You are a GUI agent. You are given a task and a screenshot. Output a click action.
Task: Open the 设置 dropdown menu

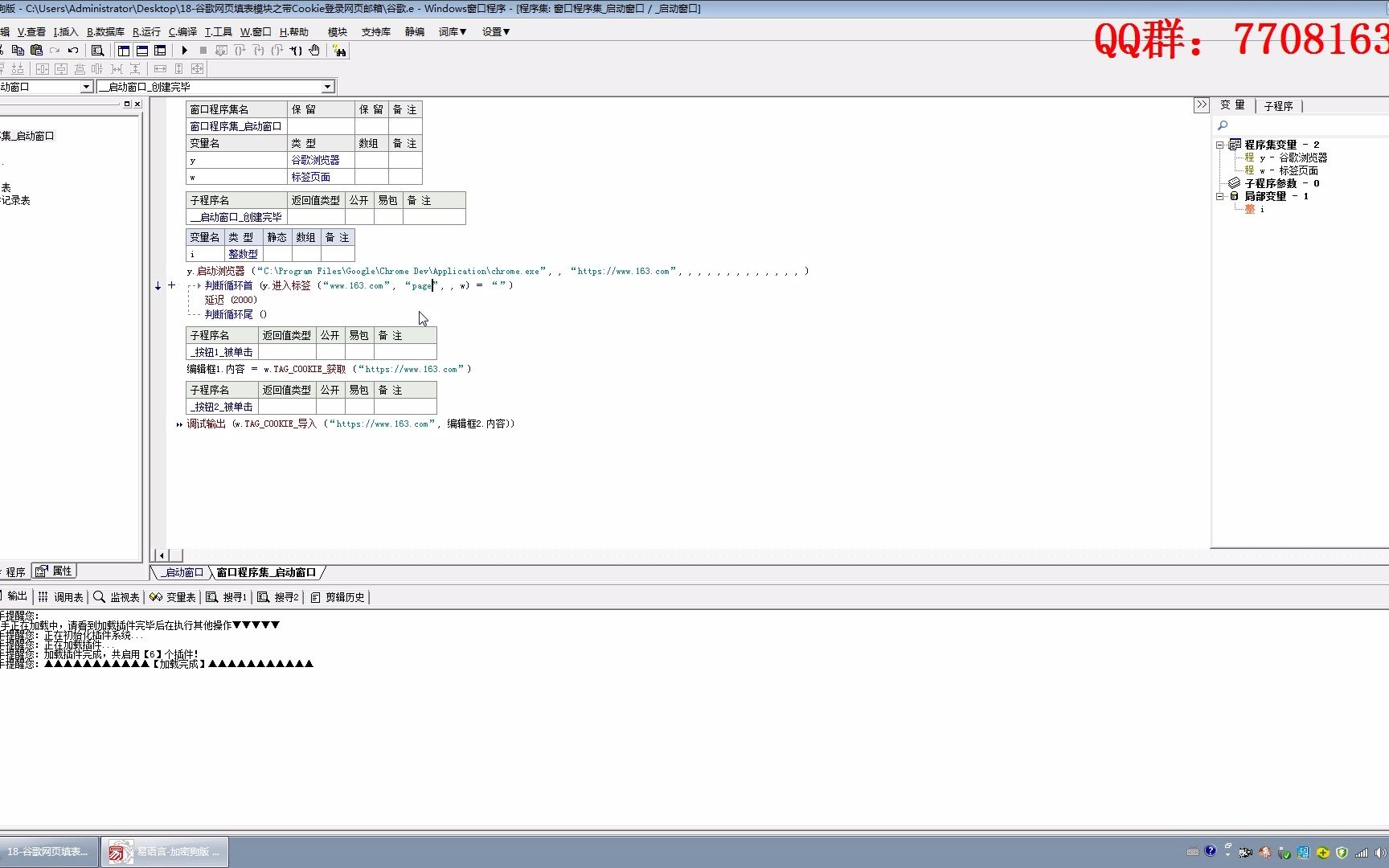(496, 31)
